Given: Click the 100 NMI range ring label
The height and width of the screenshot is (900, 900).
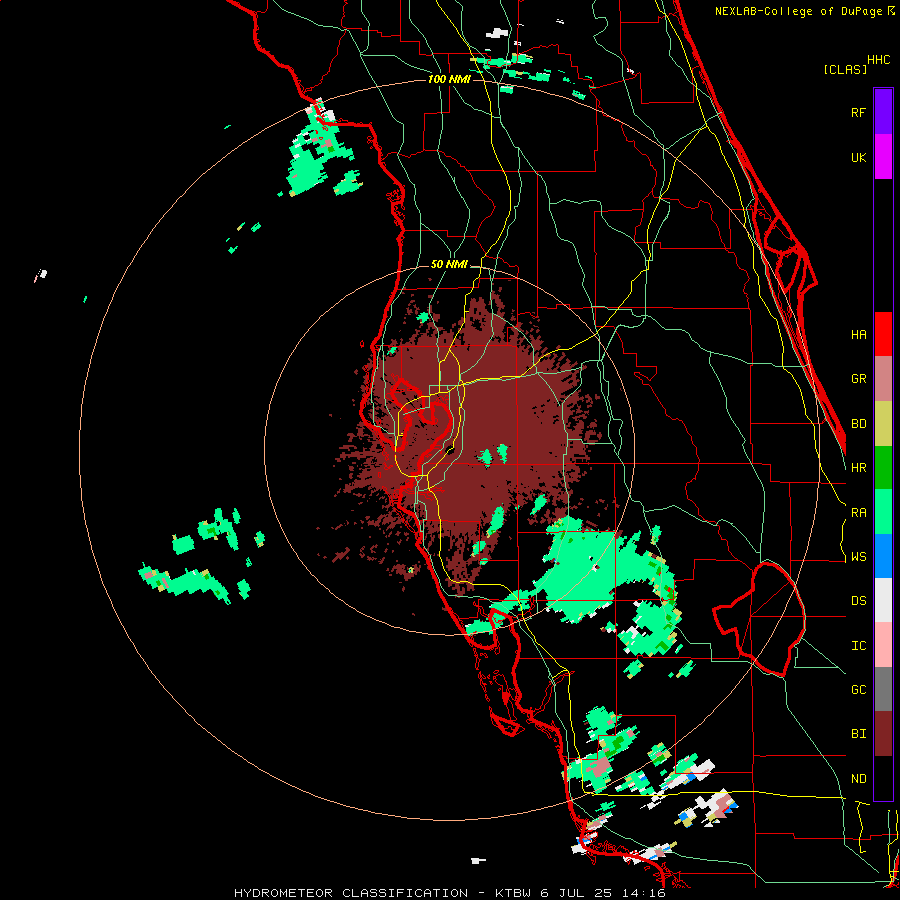Looking at the screenshot, I should tap(449, 79).
